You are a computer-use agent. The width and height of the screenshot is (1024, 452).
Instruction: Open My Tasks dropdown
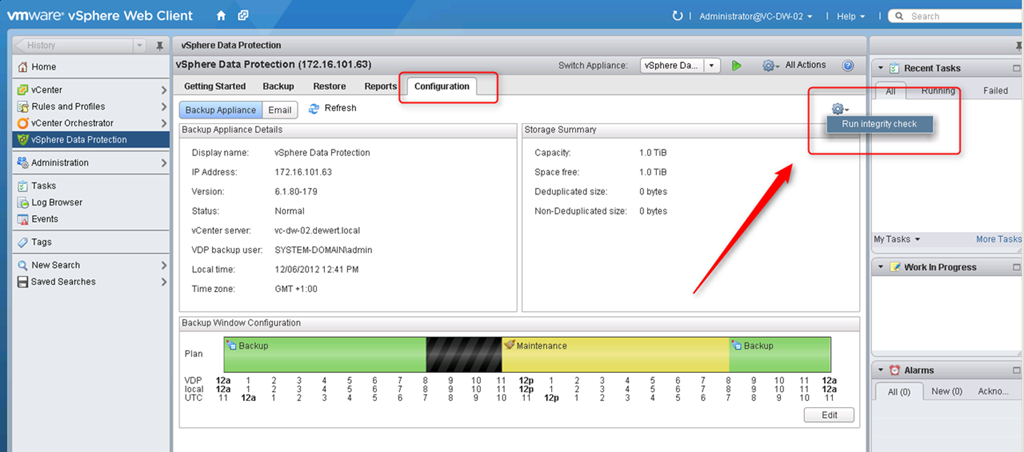(x=897, y=239)
